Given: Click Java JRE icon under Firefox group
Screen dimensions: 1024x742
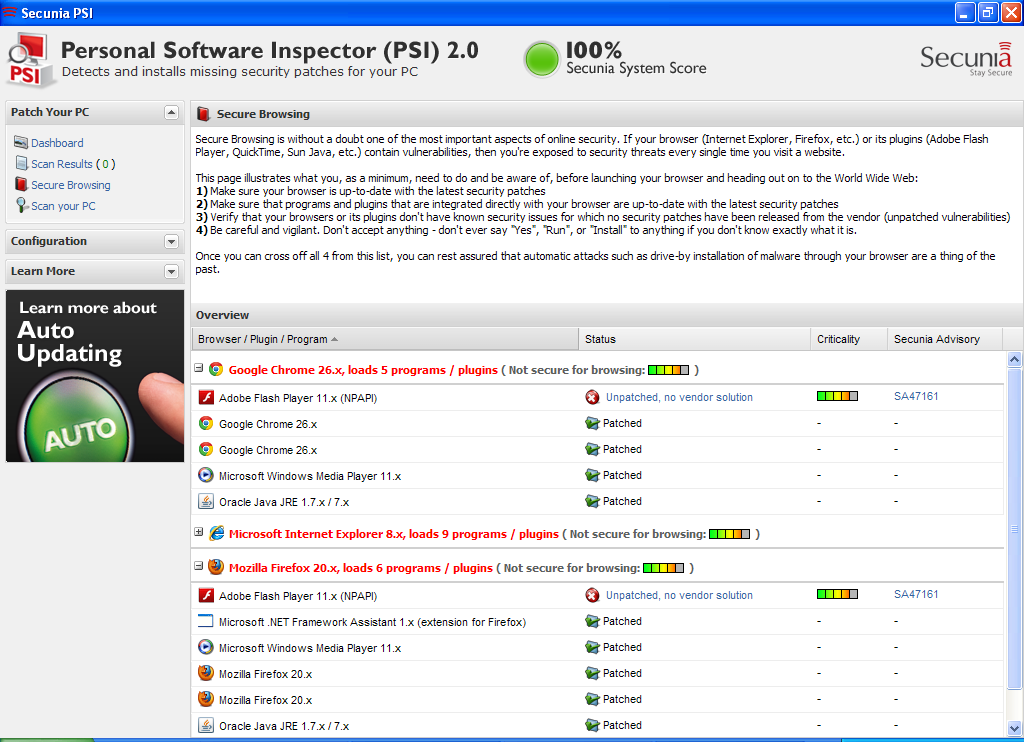Looking at the screenshot, I should point(206,725).
